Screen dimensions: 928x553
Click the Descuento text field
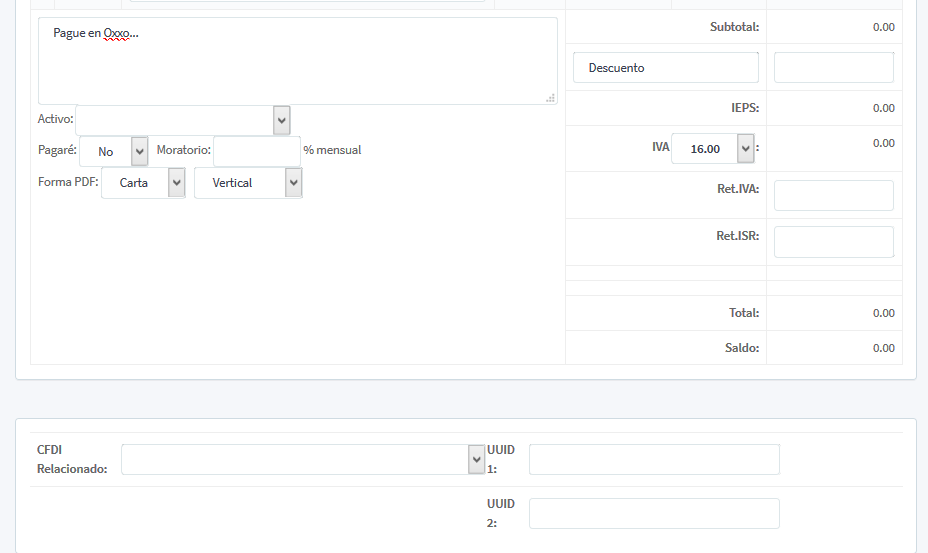665,68
